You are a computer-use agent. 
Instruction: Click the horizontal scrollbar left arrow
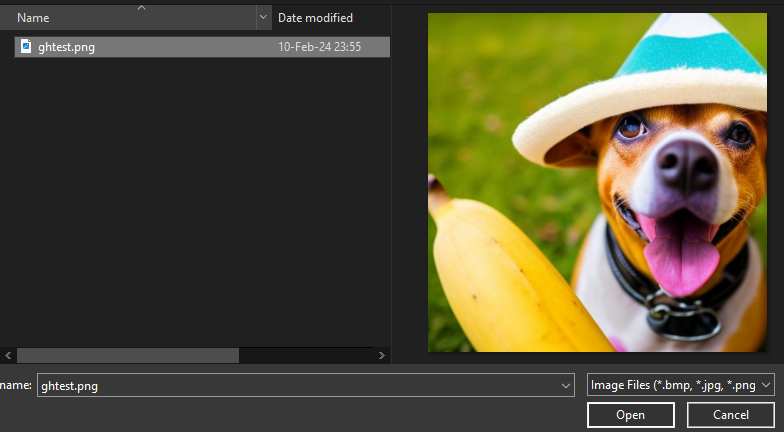tap(8, 356)
